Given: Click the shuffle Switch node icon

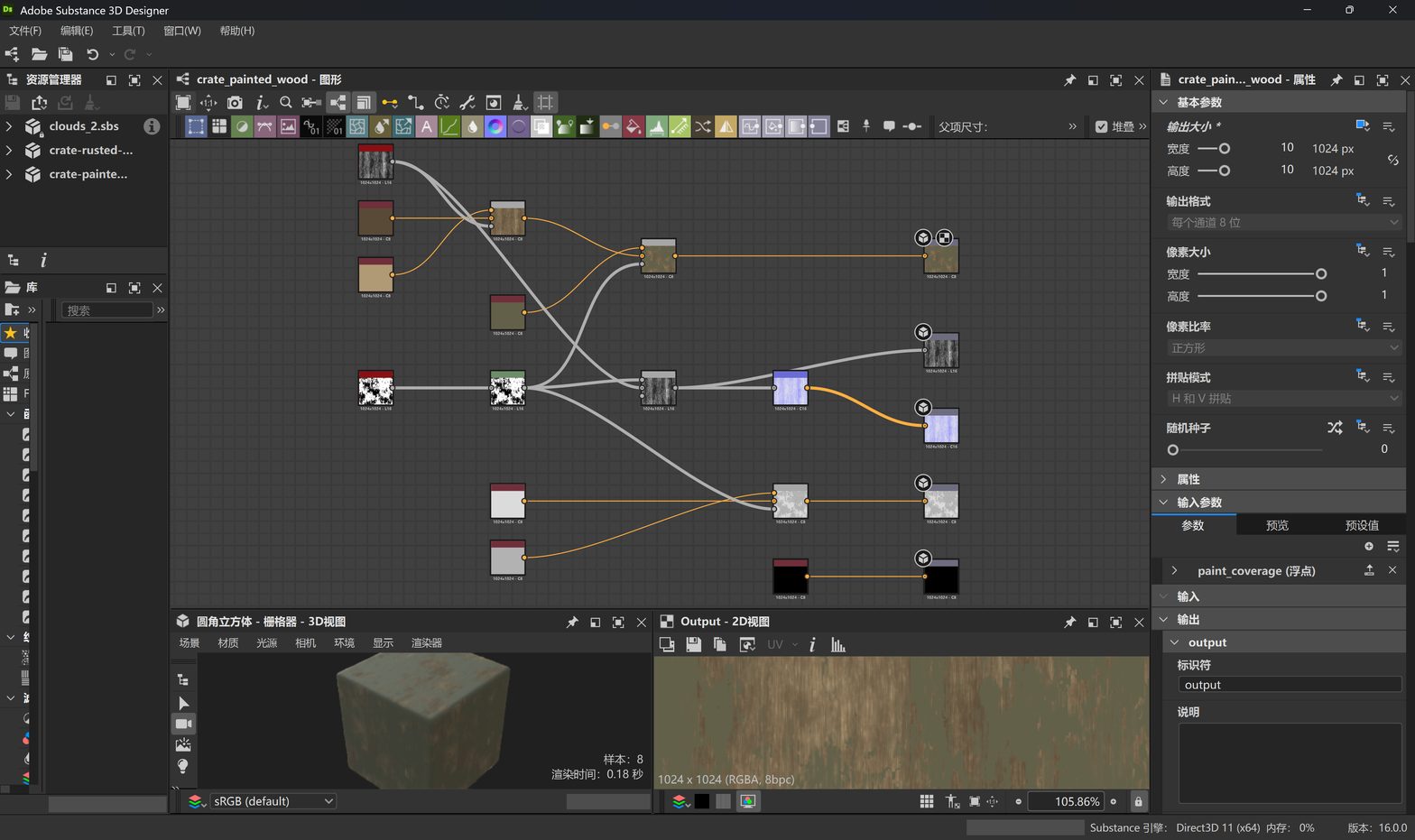Looking at the screenshot, I should pos(702,126).
